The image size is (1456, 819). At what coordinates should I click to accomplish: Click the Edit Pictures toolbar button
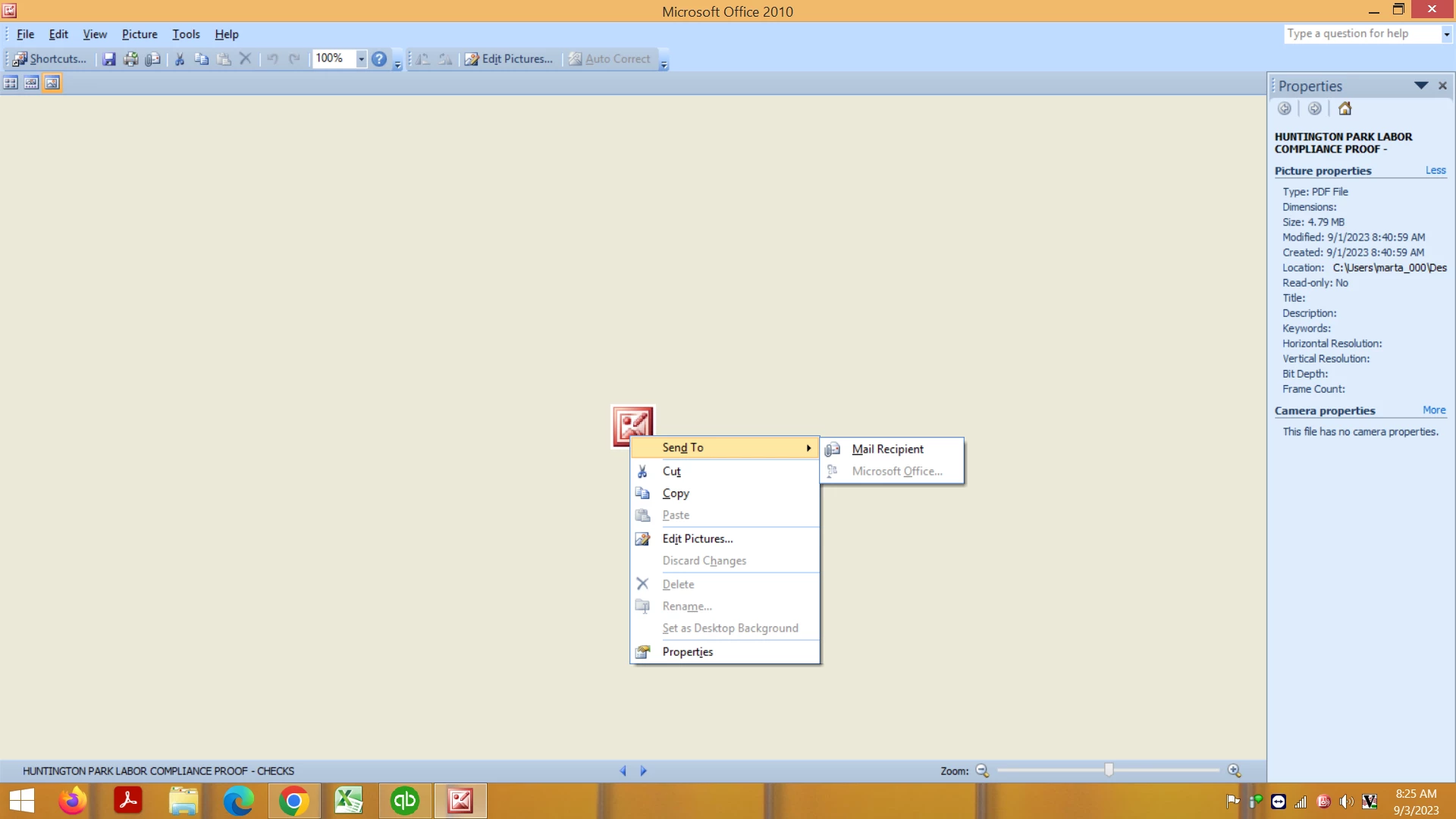(x=509, y=59)
